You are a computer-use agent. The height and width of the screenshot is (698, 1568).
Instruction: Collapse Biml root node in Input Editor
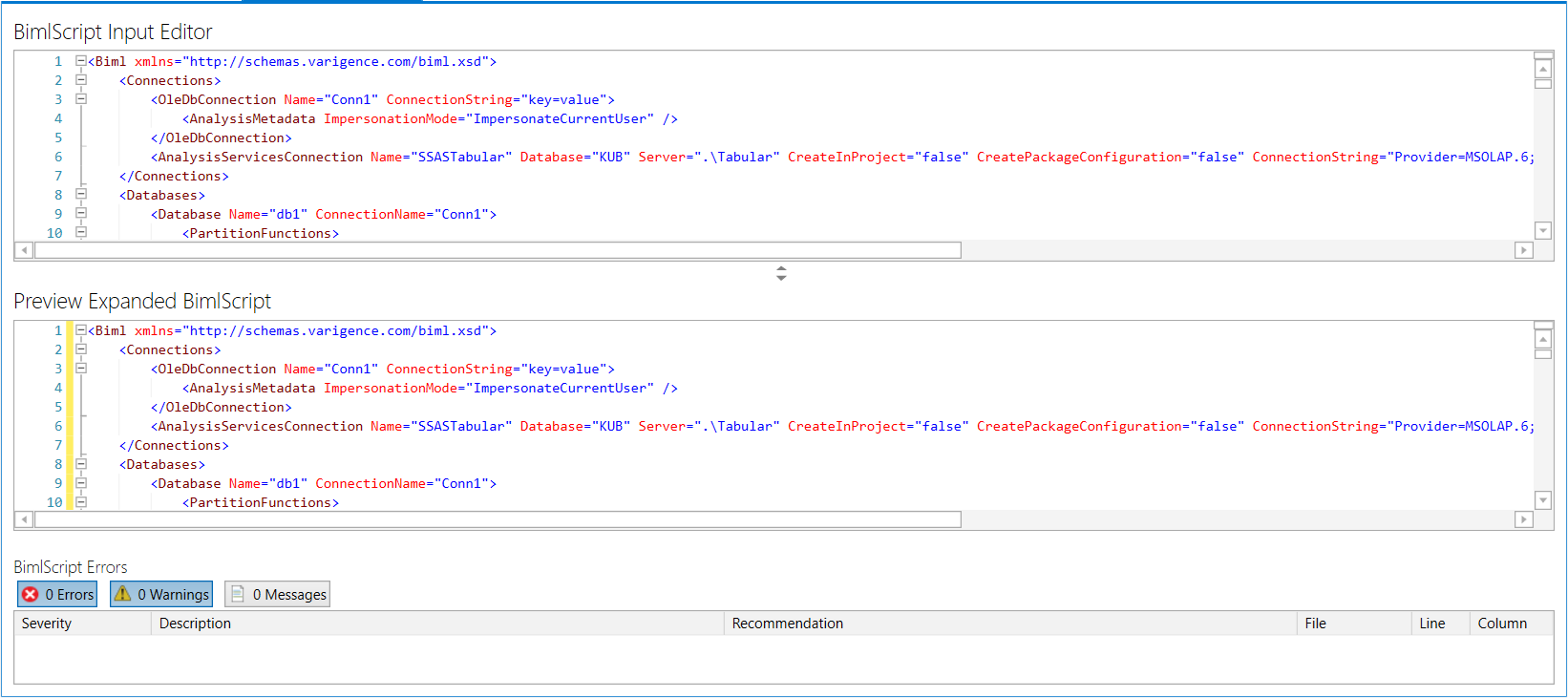tap(81, 61)
